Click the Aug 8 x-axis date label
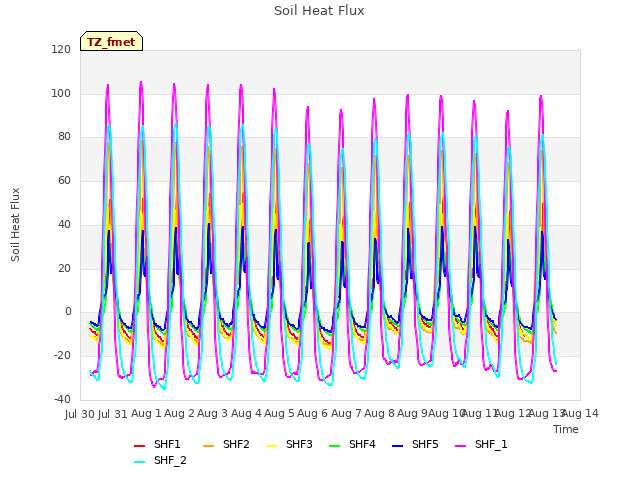The height and width of the screenshot is (480, 640). pos(380,413)
